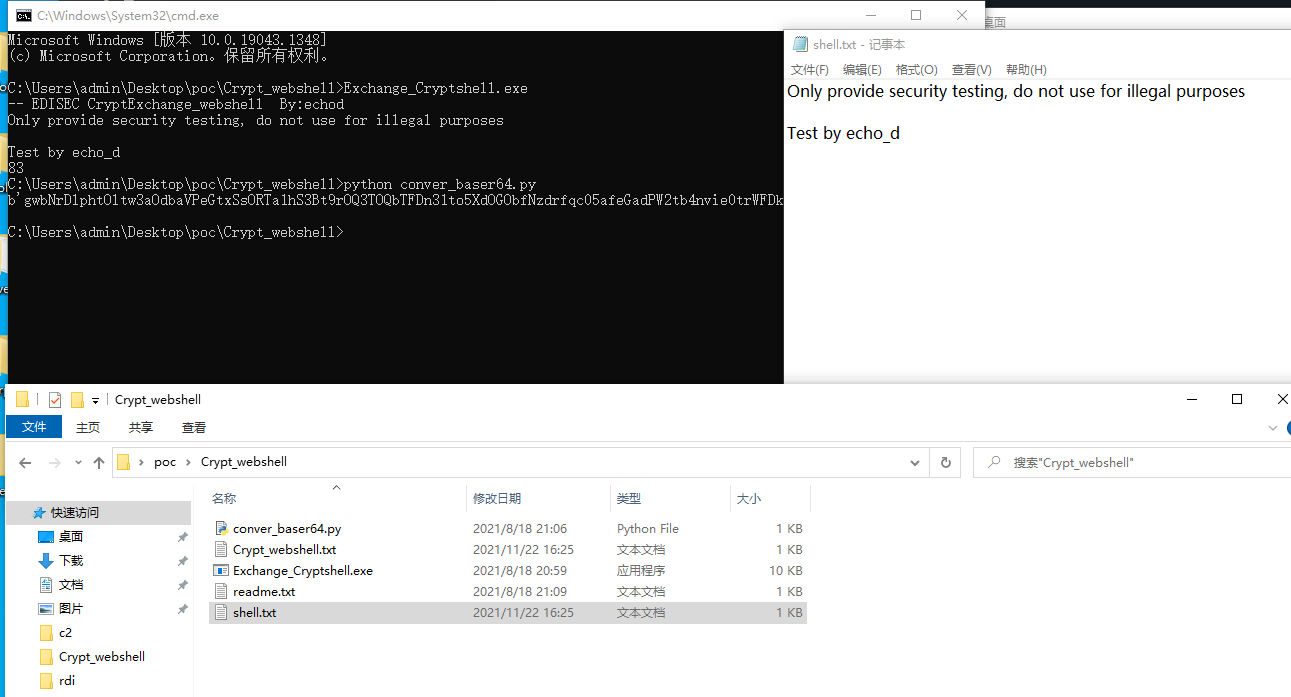This screenshot has width=1291, height=697.
Task: Open recent locations dropdown beside forward arrow
Action: tap(78, 463)
